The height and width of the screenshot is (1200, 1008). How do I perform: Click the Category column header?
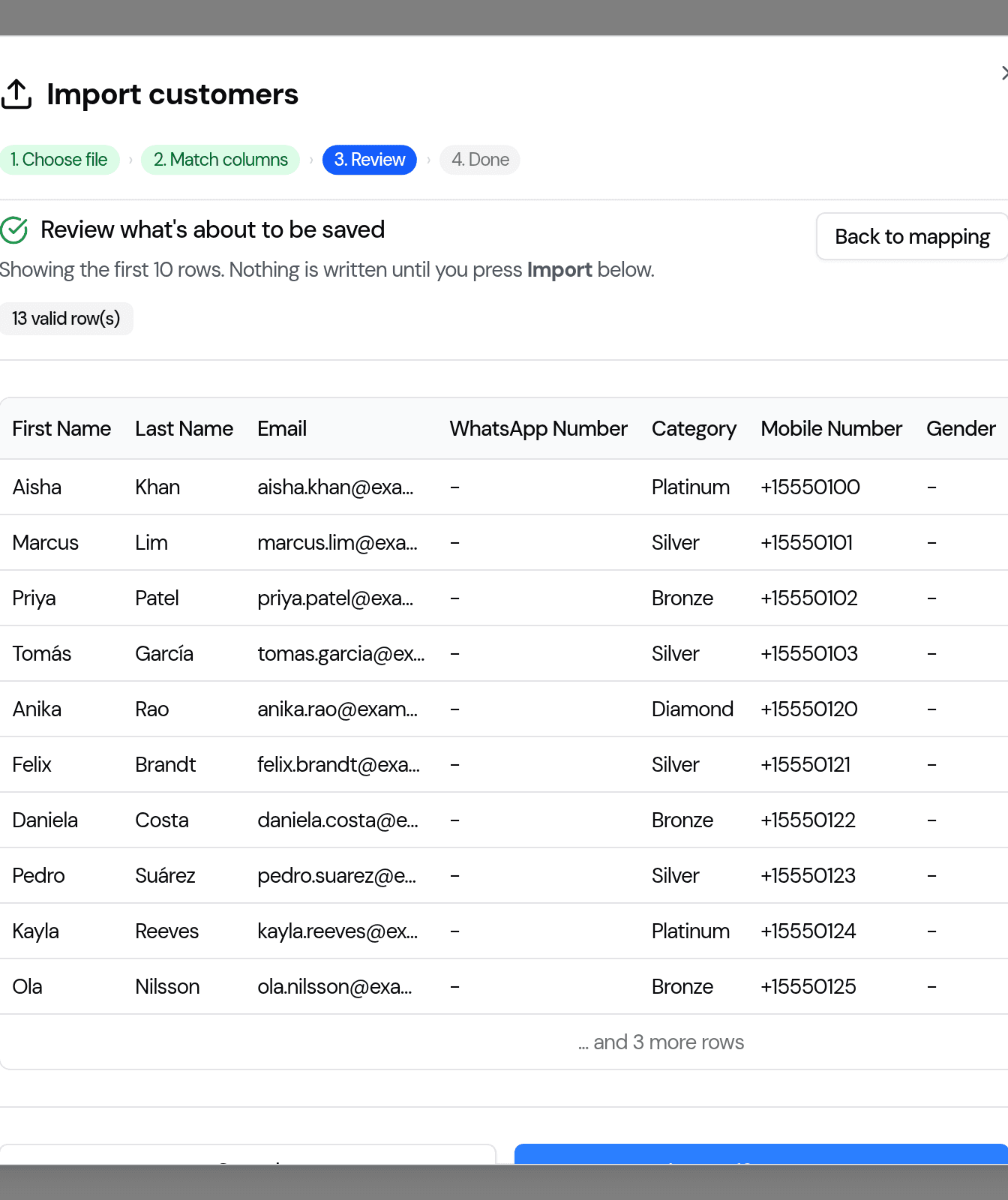point(694,429)
